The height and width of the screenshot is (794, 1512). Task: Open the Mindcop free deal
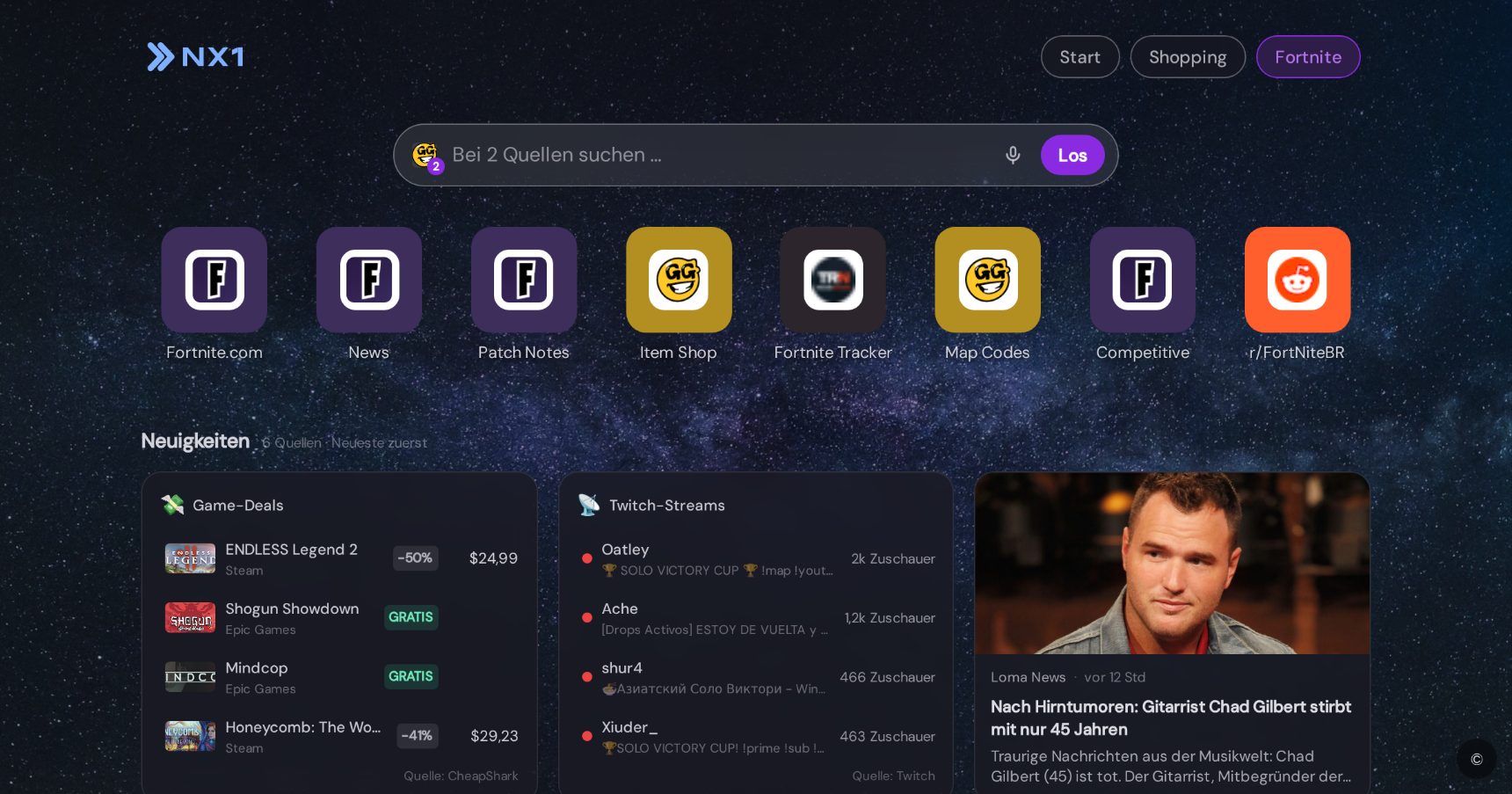[341, 676]
